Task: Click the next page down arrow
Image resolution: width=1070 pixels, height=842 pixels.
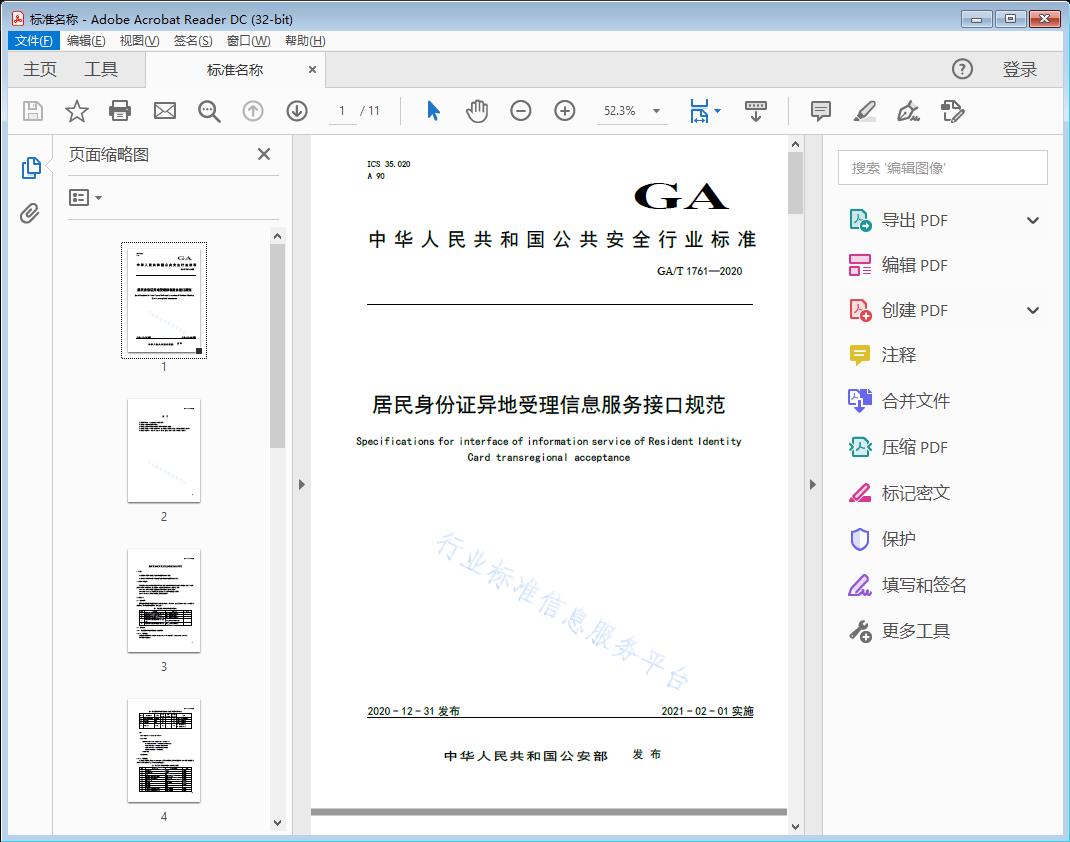Action: click(297, 111)
